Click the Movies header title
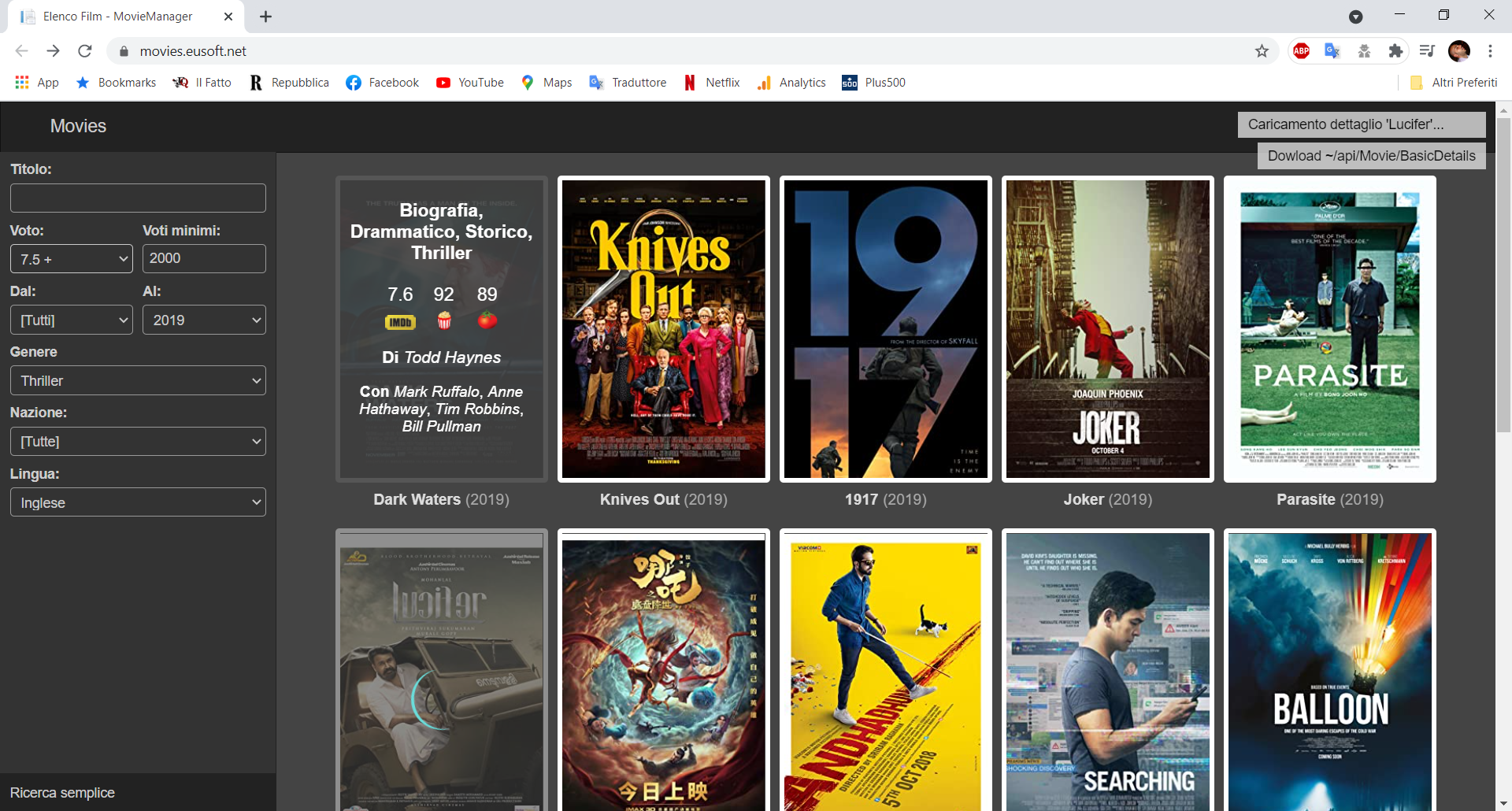The height and width of the screenshot is (811, 1512). click(x=78, y=126)
